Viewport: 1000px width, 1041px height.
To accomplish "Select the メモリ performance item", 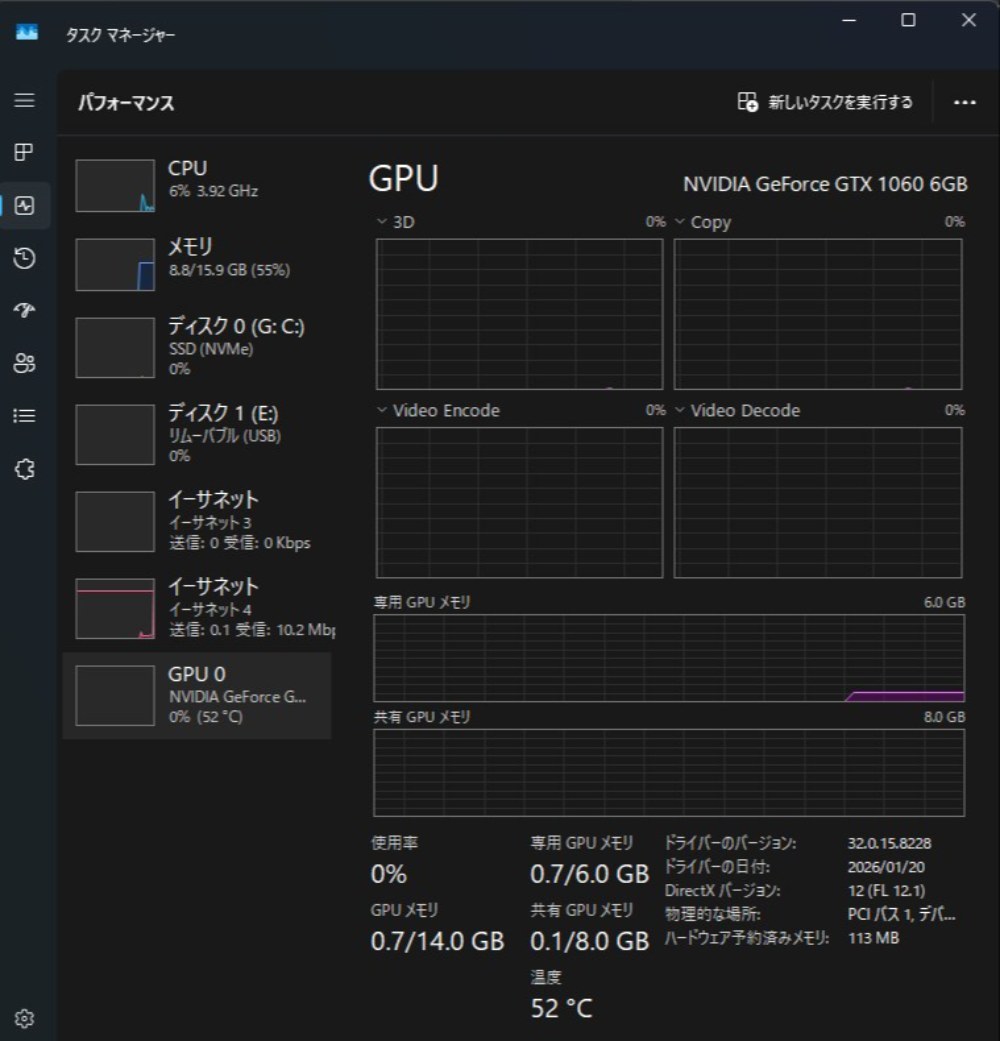I will coord(197,264).
